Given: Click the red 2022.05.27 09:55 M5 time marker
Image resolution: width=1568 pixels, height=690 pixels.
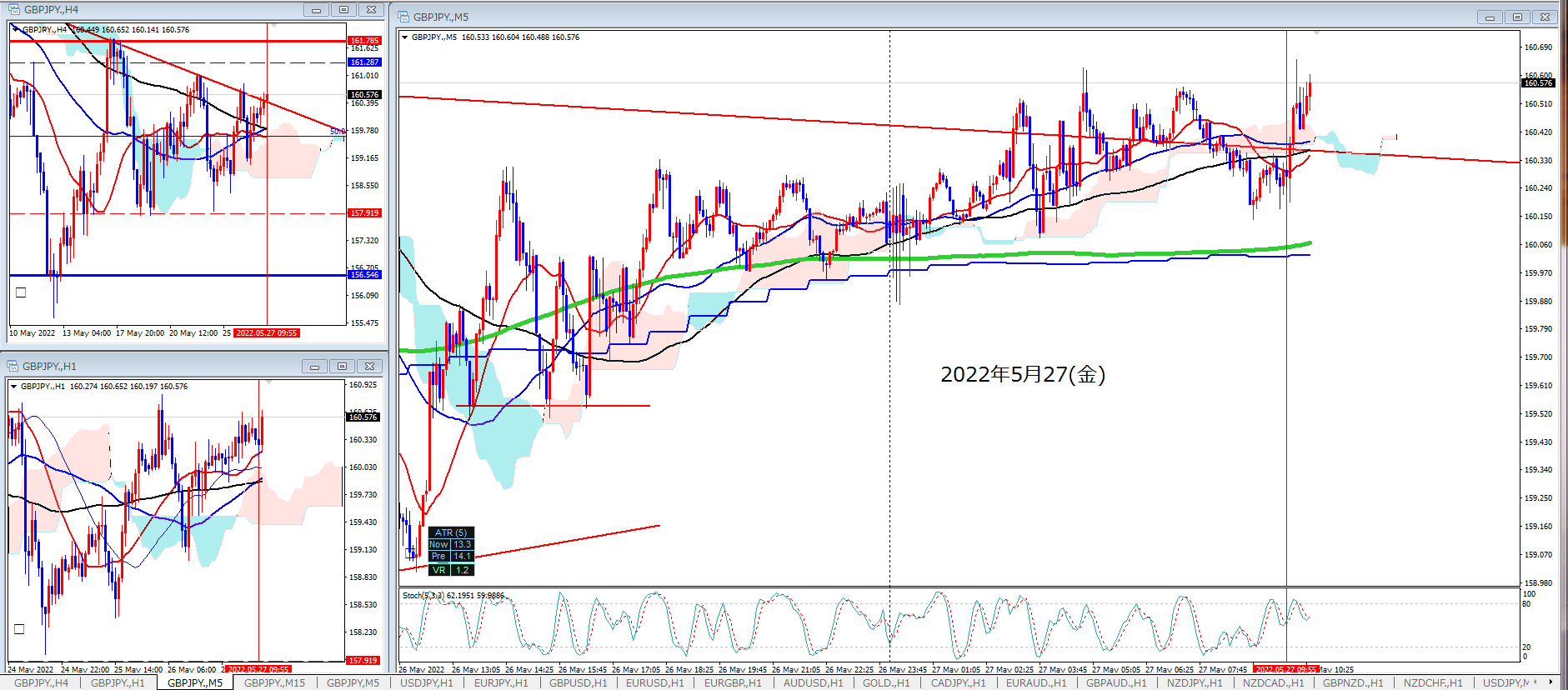Looking at the screenshot, I should (1285, 669).
